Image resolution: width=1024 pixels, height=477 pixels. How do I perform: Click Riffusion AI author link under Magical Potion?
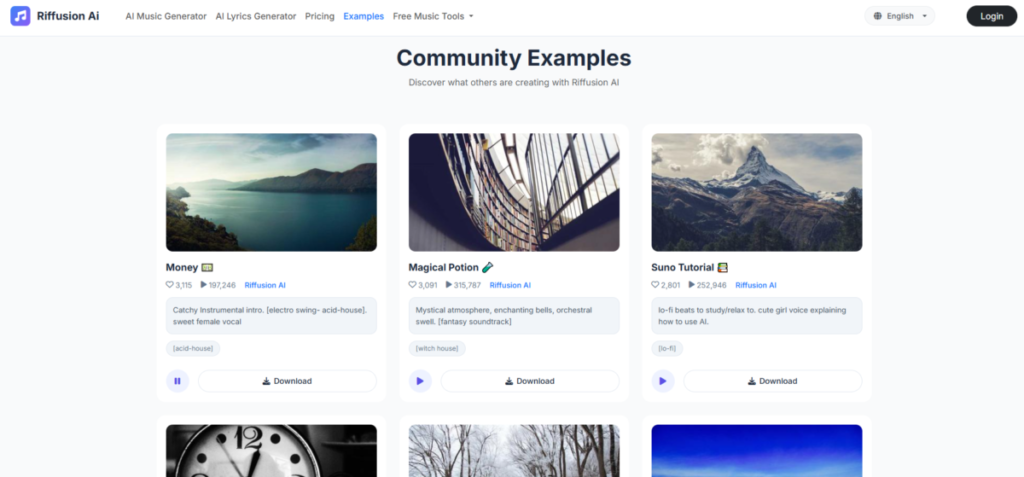tap(510, 285)
